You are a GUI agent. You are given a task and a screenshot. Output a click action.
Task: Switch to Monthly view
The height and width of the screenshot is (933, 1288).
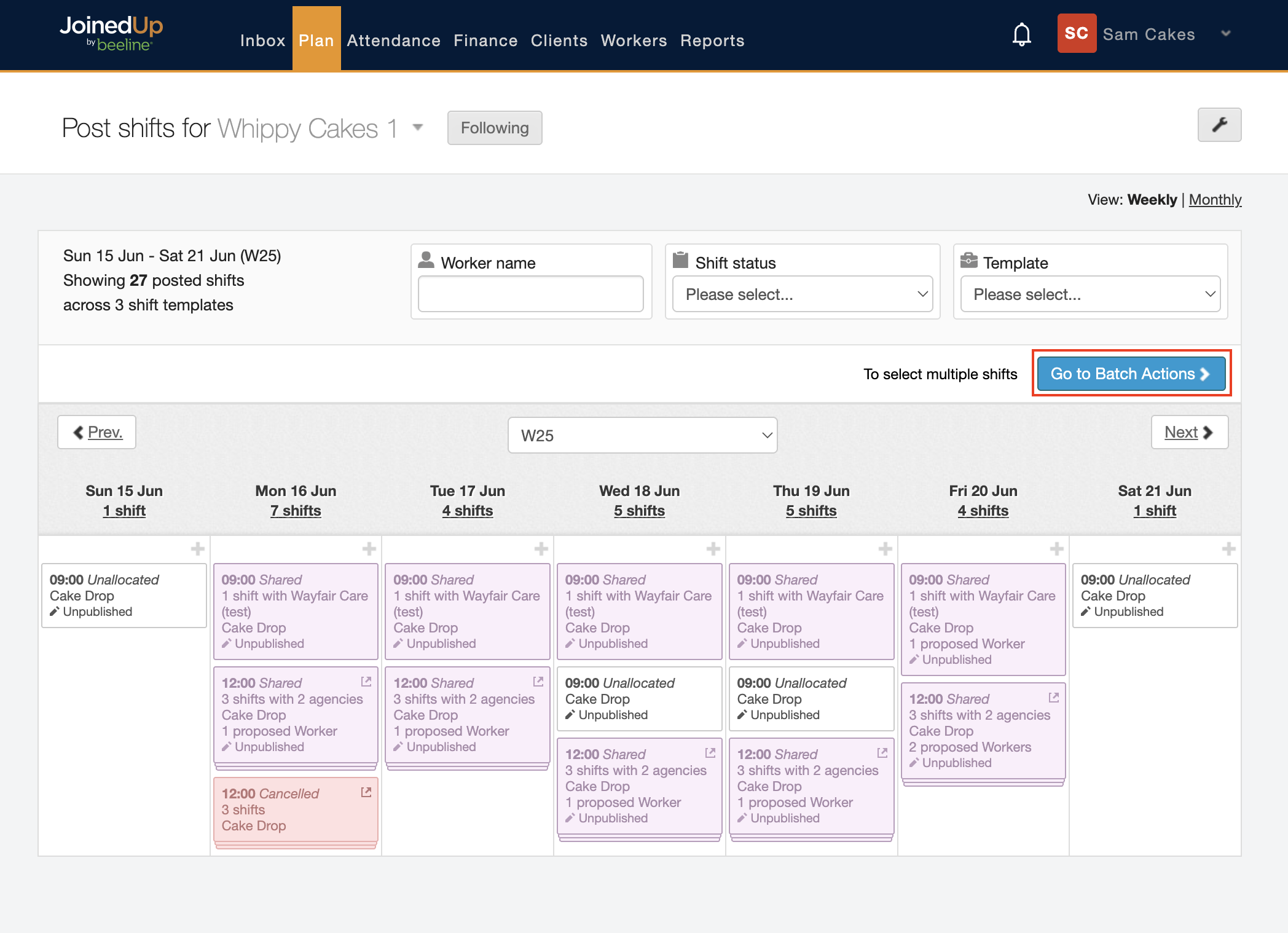(x=1215, y=200)
